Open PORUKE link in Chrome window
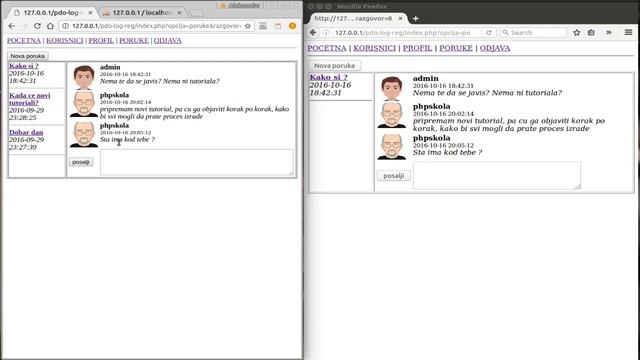Viewport: 640px width, 360px height. coord(134,40)
